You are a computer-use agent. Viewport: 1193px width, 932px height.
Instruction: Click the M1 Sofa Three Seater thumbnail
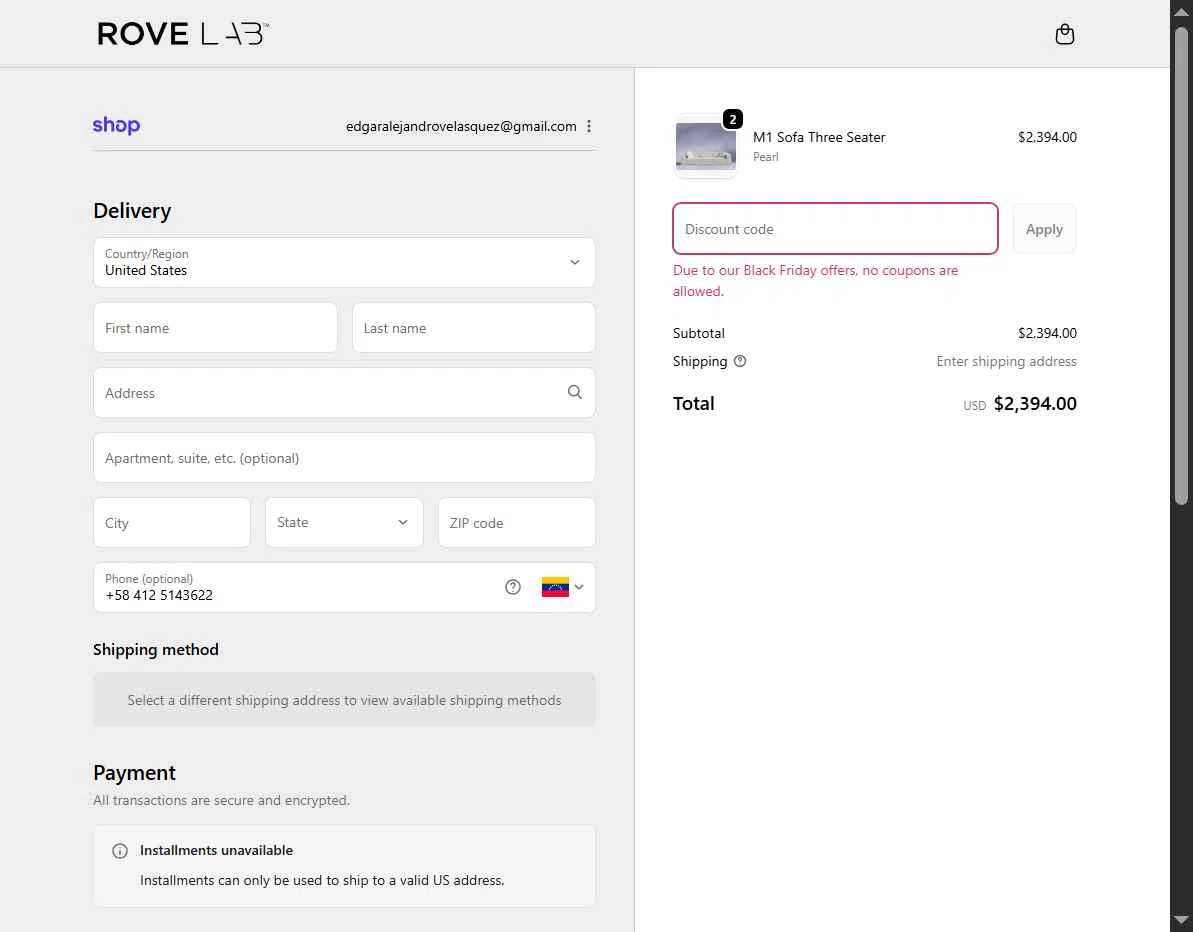705,147
